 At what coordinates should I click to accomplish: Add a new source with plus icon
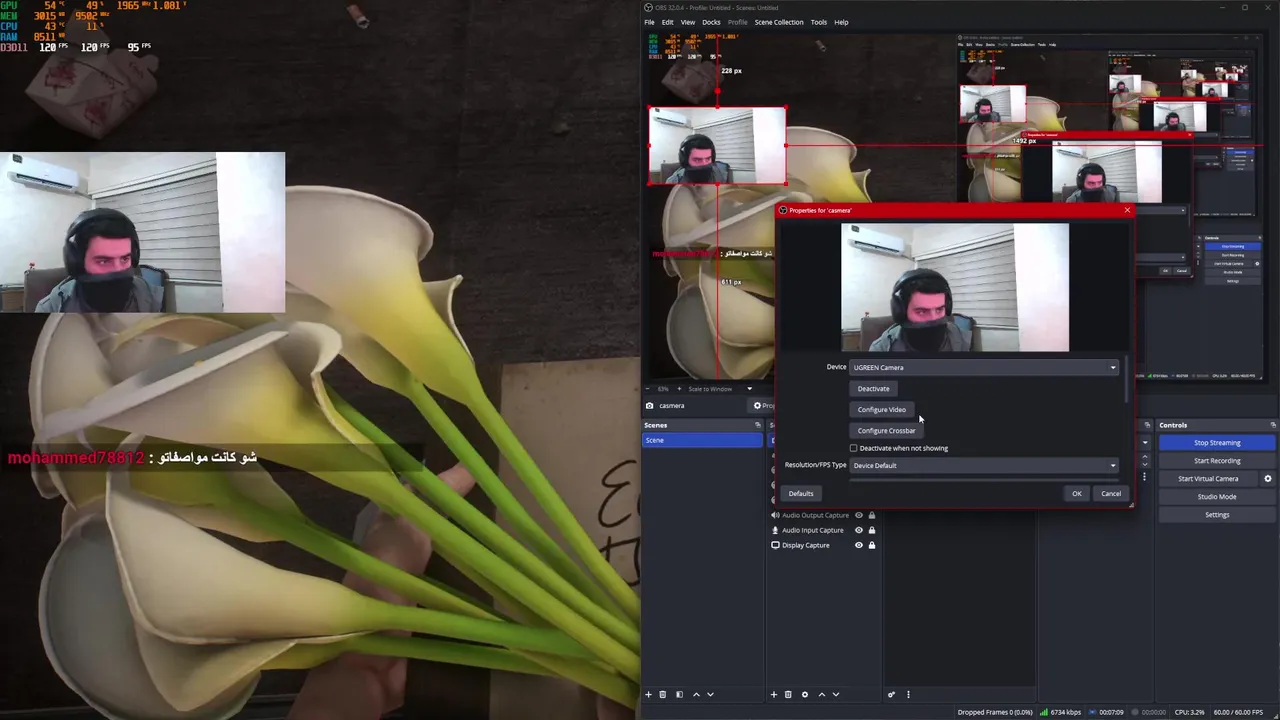[773, 694]
